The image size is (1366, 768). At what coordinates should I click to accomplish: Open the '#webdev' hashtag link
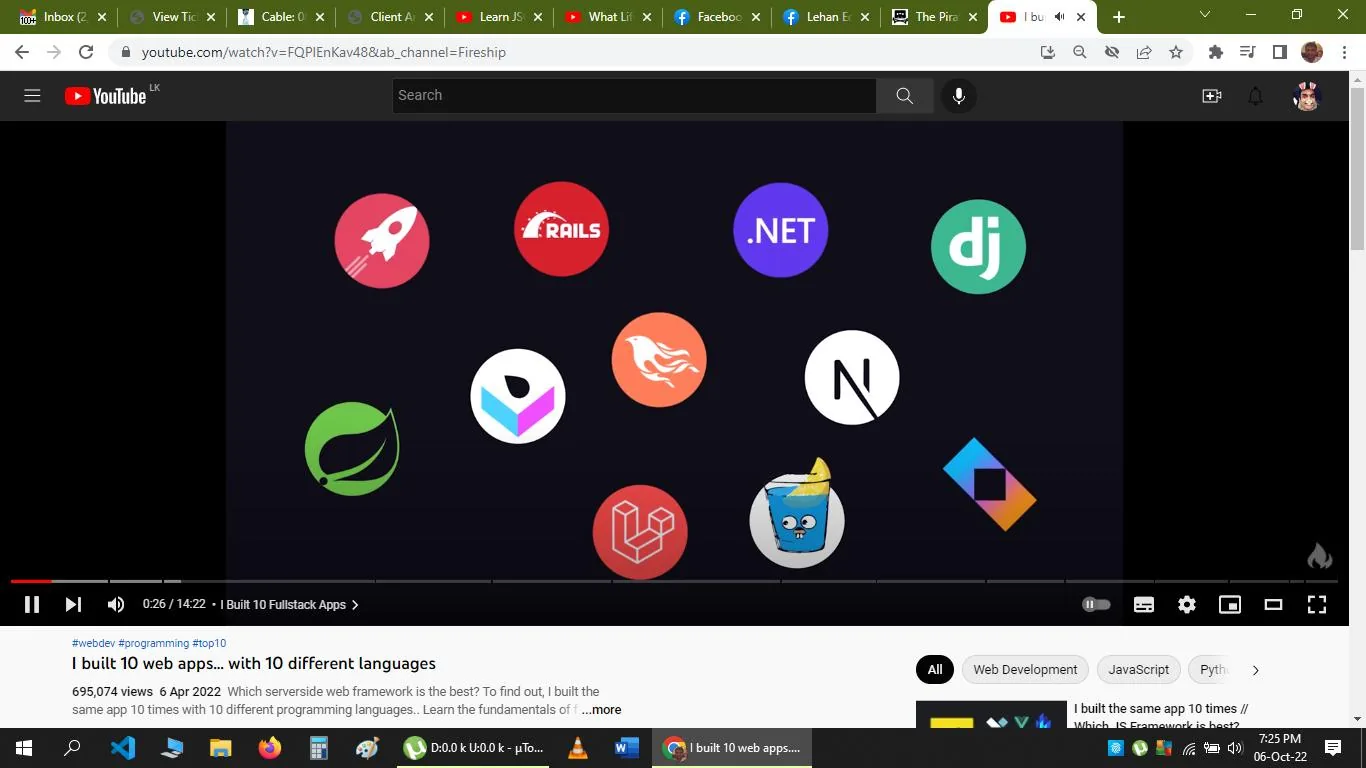[93, 643]
